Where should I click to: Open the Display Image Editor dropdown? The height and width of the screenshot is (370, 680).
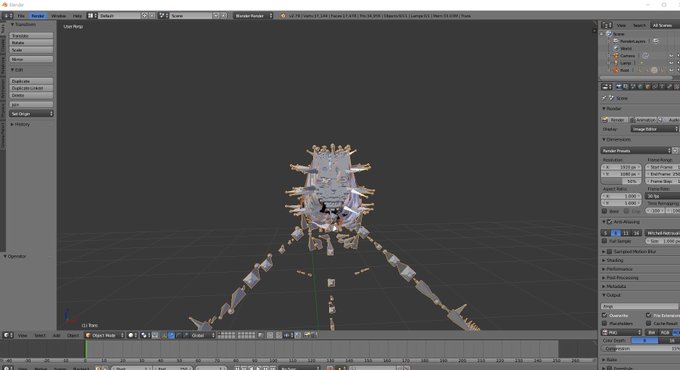click(654, 129)
